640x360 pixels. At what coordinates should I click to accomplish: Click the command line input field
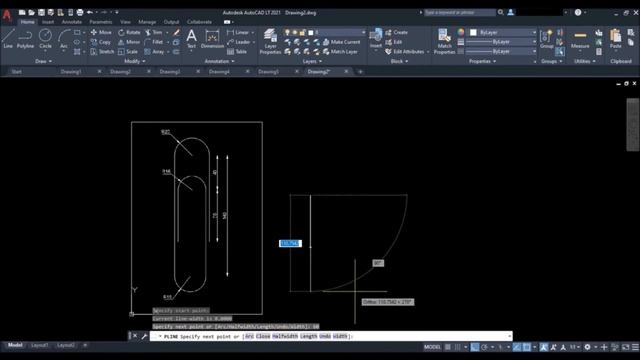331,336
